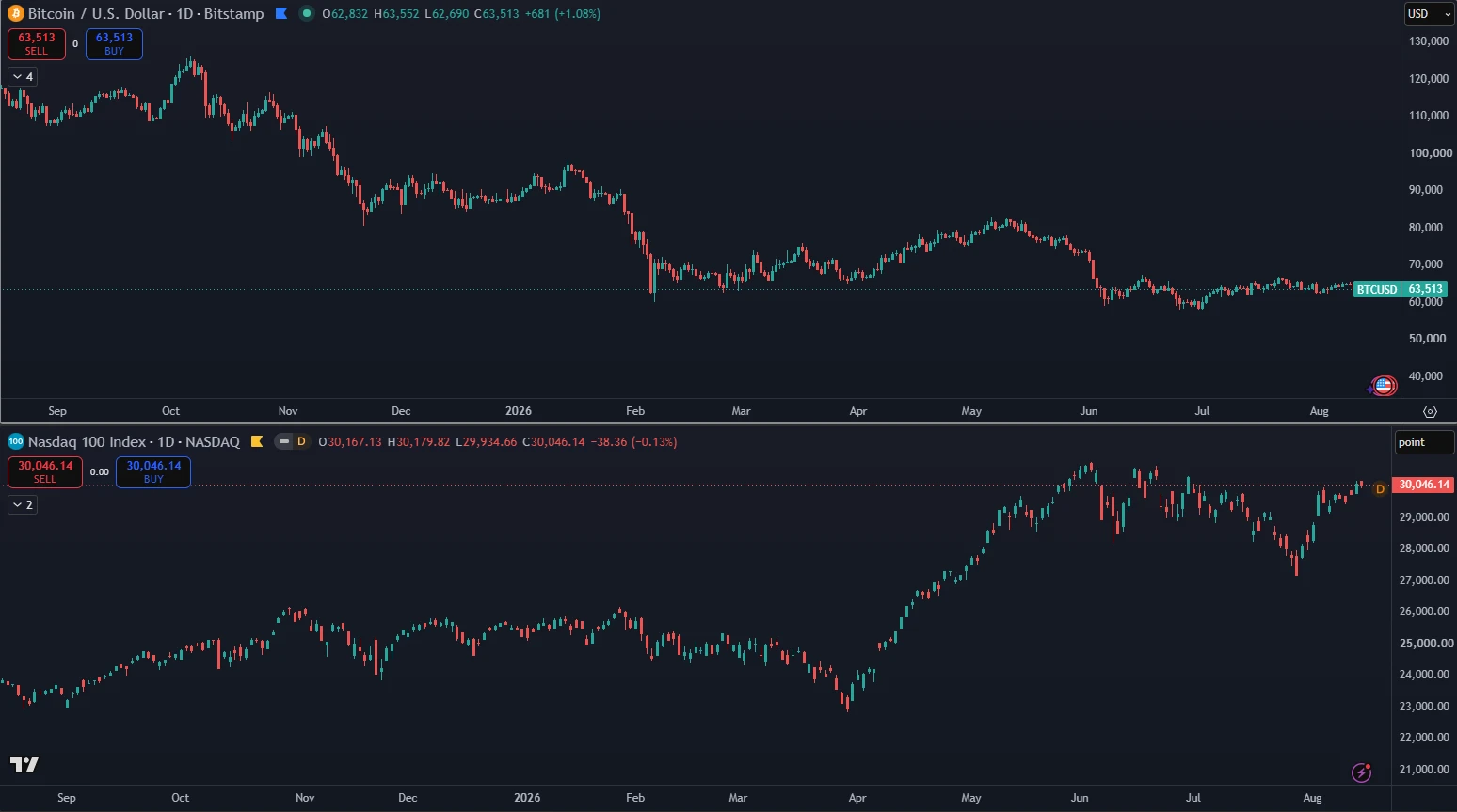Click the 2026 label on Nasdaq time axis
Image resolution: width=1457 pixels, height=812 pixels.
pos(527,798)
